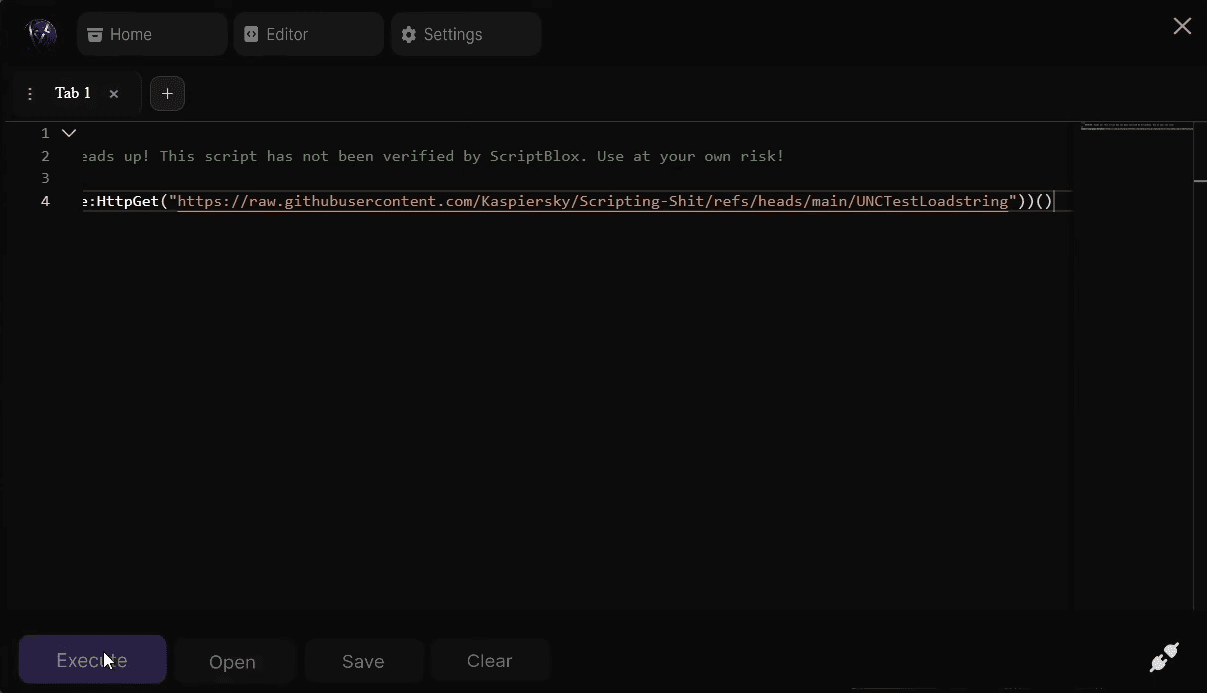Clear the editor contents
Image resolution: width=1207 pixels, height=693 pixels.
tap(489, 661)
